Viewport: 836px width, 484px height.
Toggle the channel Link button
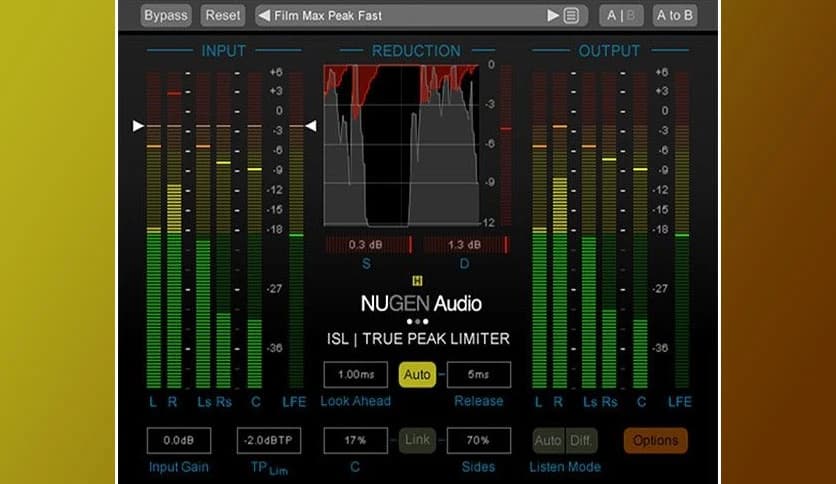tap(417, 440)
